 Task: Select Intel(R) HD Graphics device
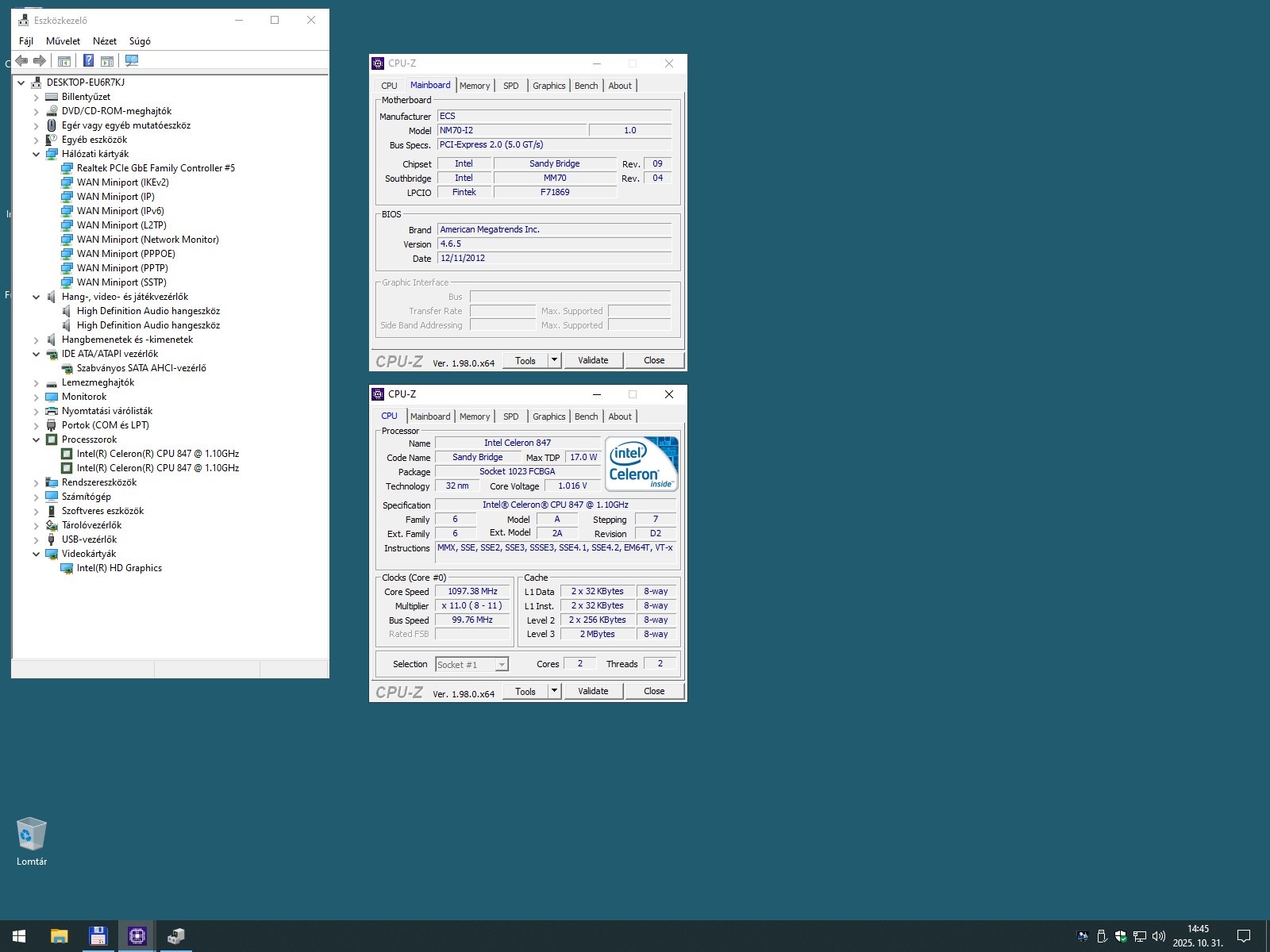click(119, 568)
